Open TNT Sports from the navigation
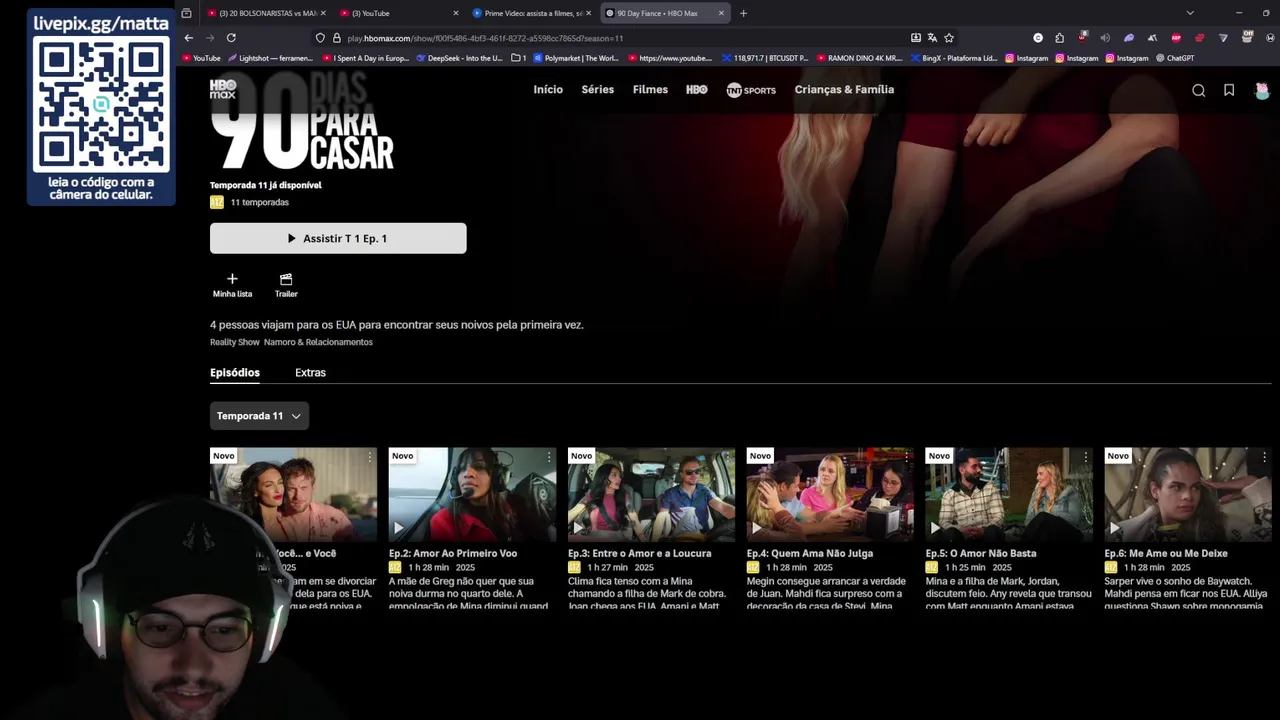 click(x=751, y=90)
